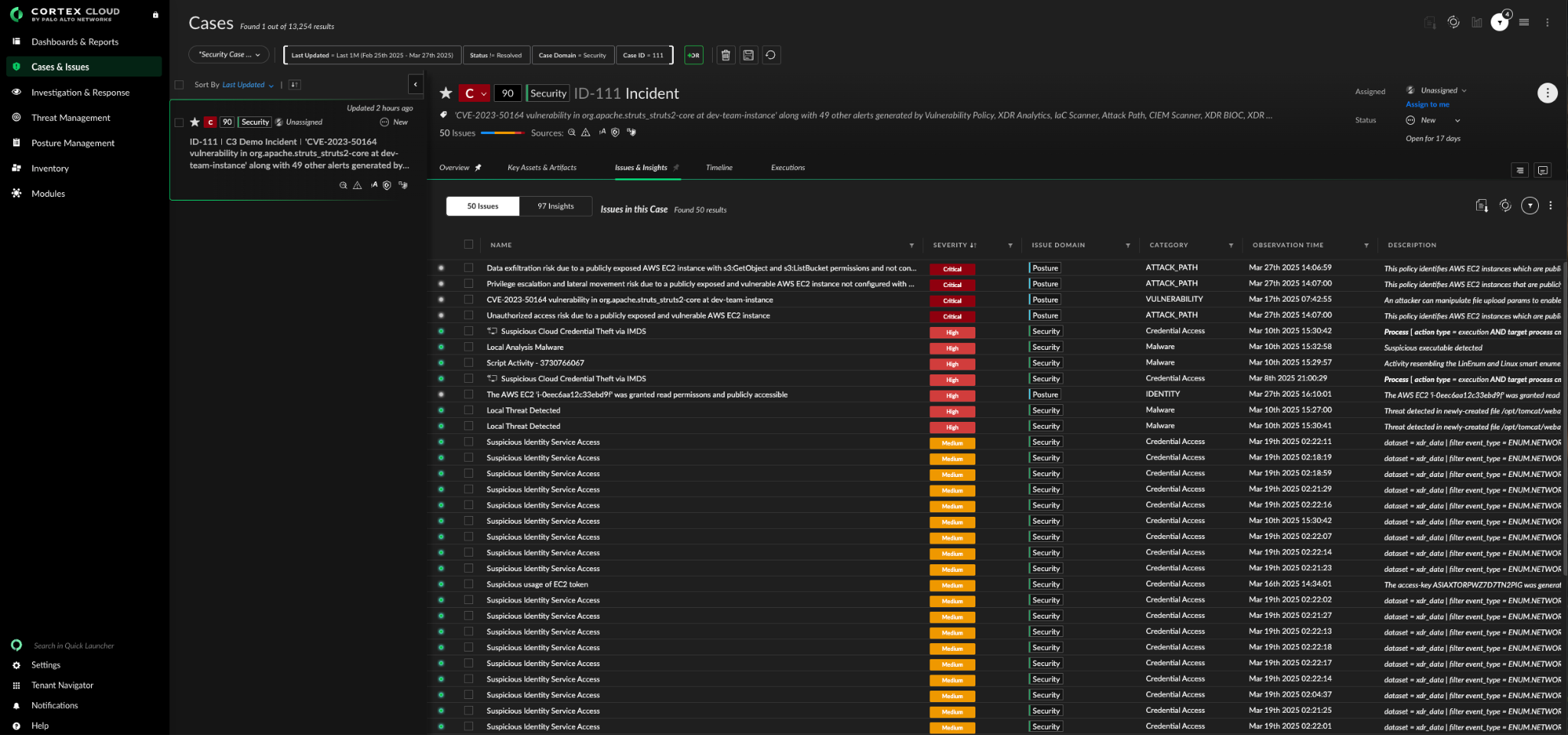Open issues table more options menu
This screenshot has width=1568, height=735.
point(1550,205)
